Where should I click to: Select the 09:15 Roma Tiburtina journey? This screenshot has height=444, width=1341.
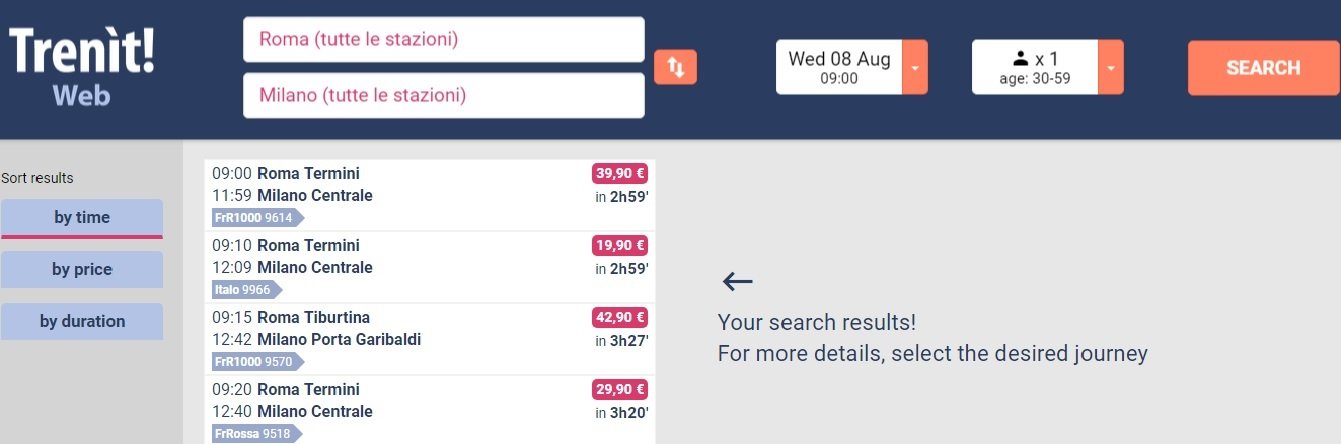tap(430, 339)
